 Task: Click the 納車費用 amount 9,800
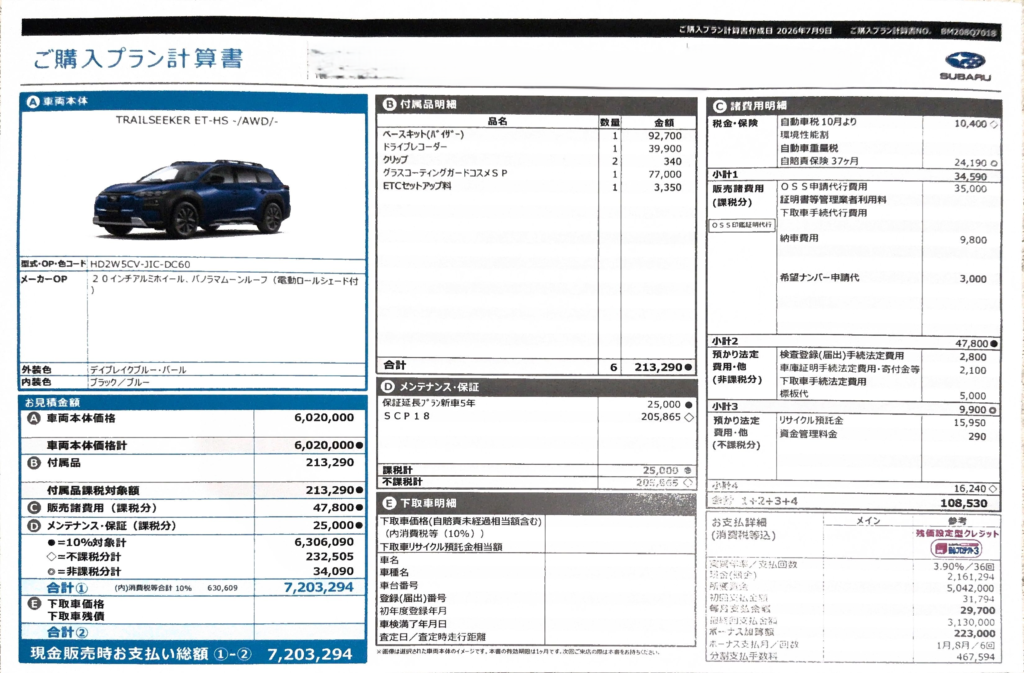(x=973, y=240)
